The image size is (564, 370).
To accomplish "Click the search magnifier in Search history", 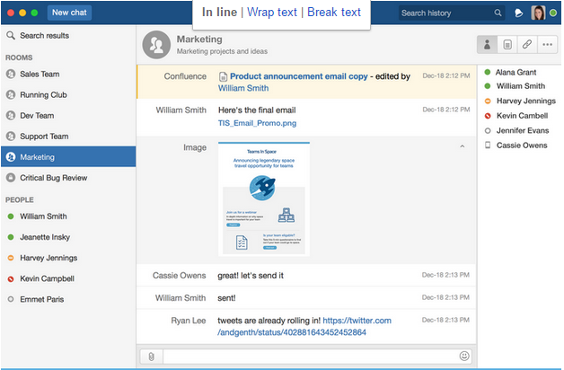I will [498, 13].
